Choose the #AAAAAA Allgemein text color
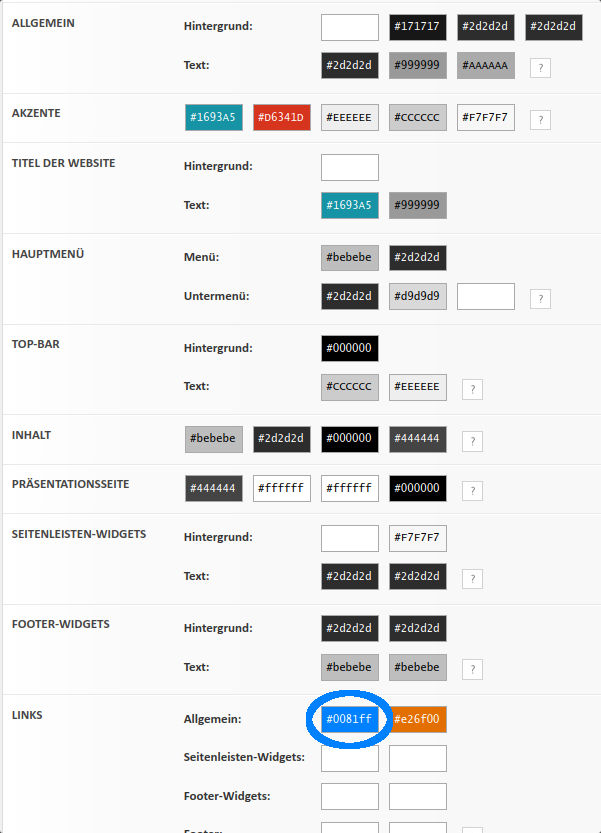601x833 pixels. point(486,66)
